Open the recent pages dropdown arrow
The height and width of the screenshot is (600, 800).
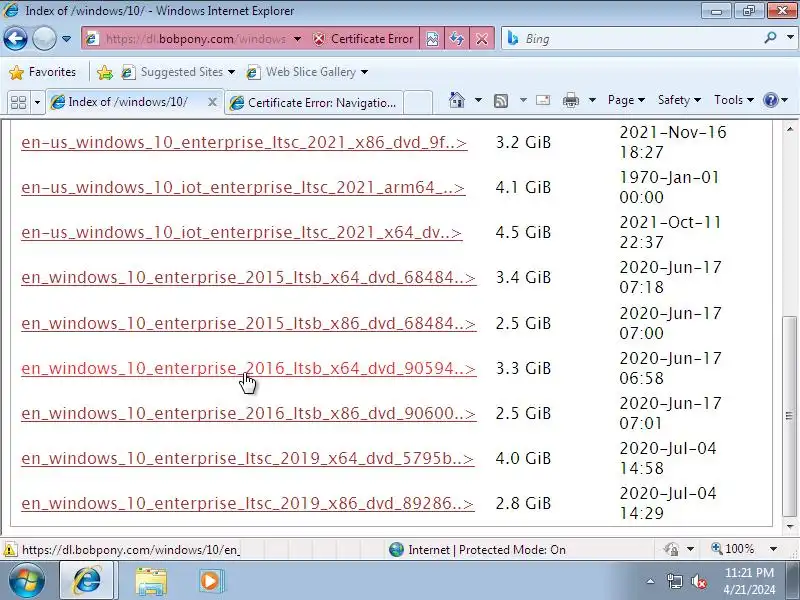coord(66,39)
